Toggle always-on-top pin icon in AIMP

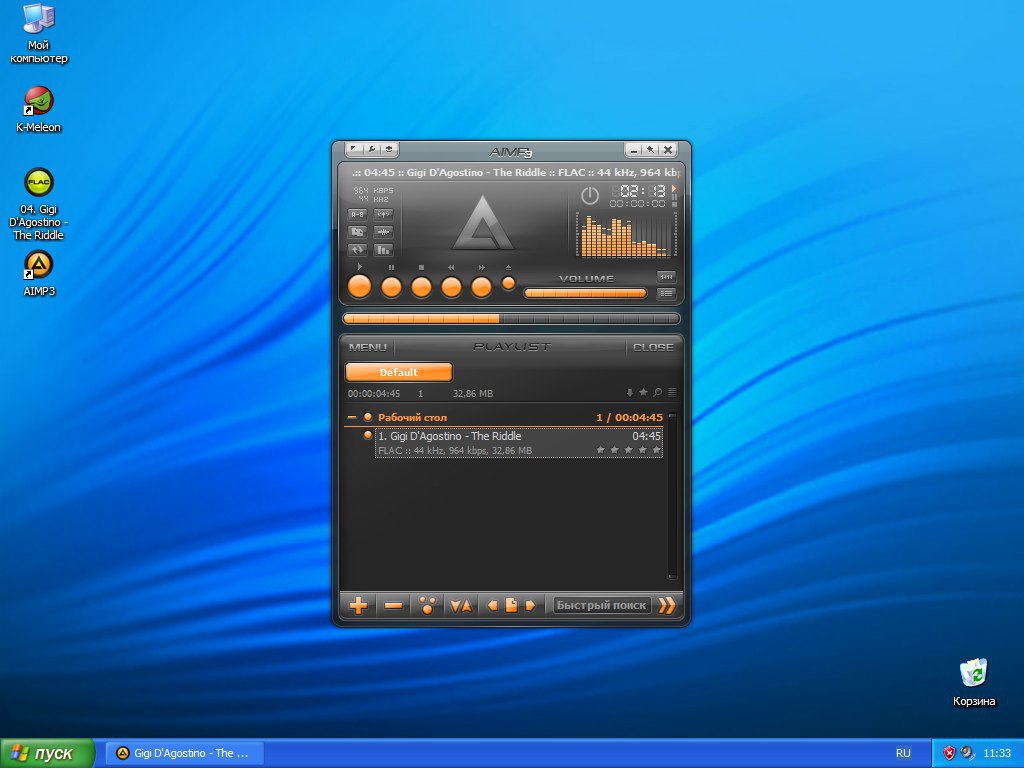click(x=650, y=150)
